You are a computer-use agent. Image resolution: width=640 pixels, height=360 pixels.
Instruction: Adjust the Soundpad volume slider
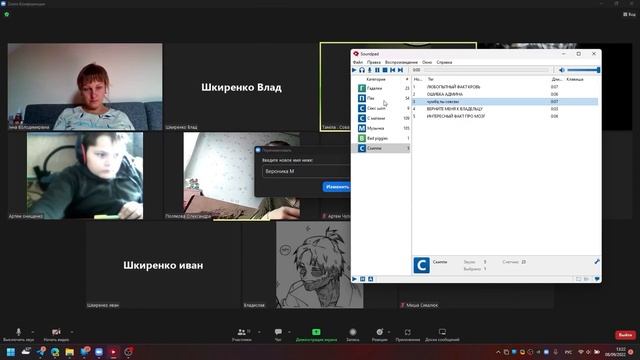coord(583,70)
